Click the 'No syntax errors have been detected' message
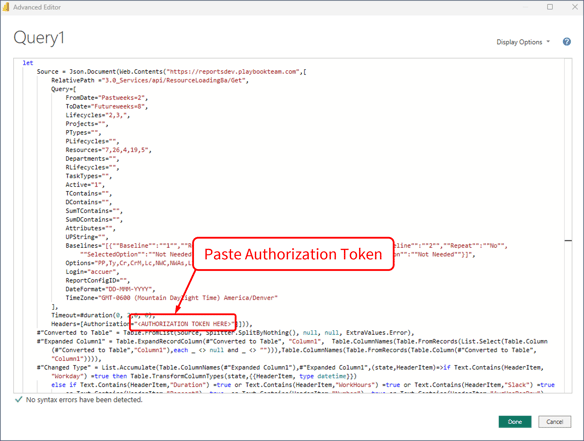Screen dimensions: 584x441 [x=84, y=400]
